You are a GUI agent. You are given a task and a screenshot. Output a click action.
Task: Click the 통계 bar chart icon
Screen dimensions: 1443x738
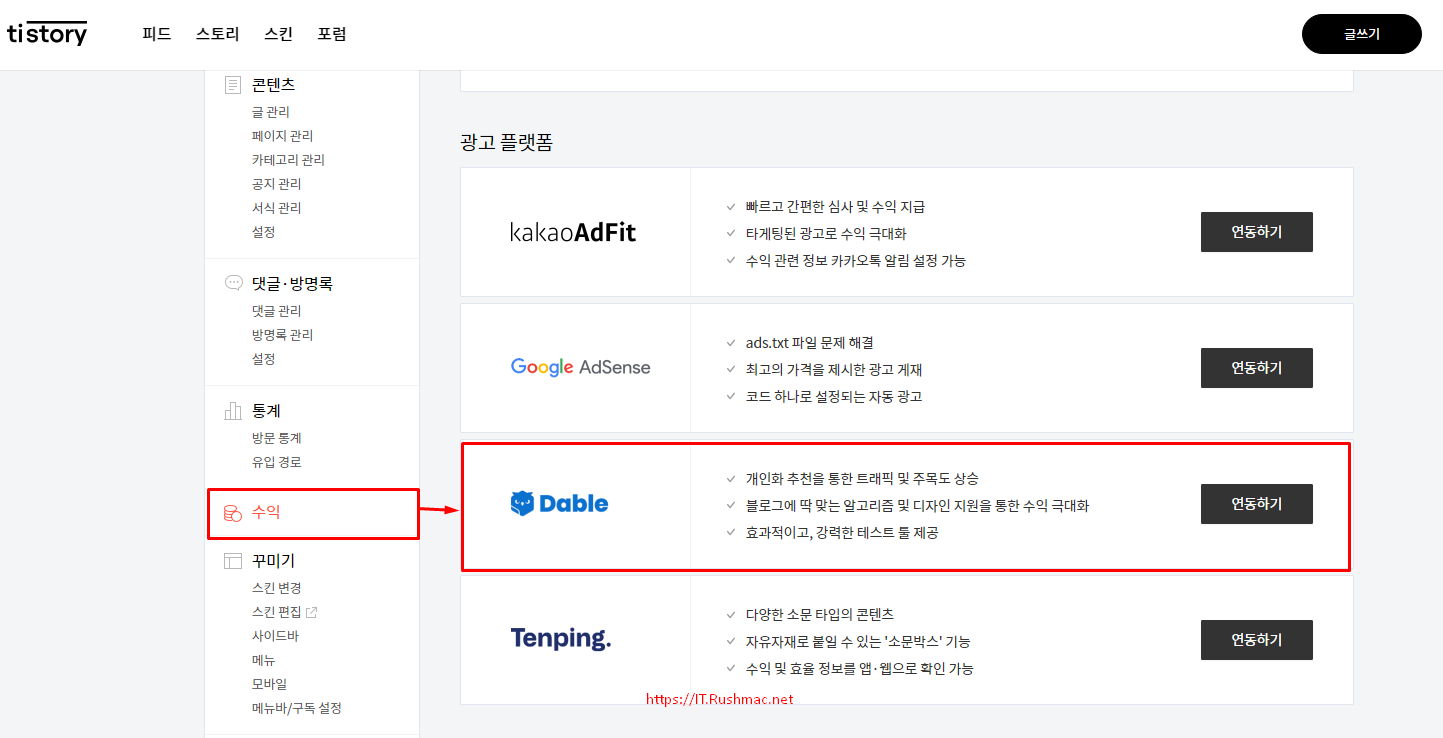point(233,410)
